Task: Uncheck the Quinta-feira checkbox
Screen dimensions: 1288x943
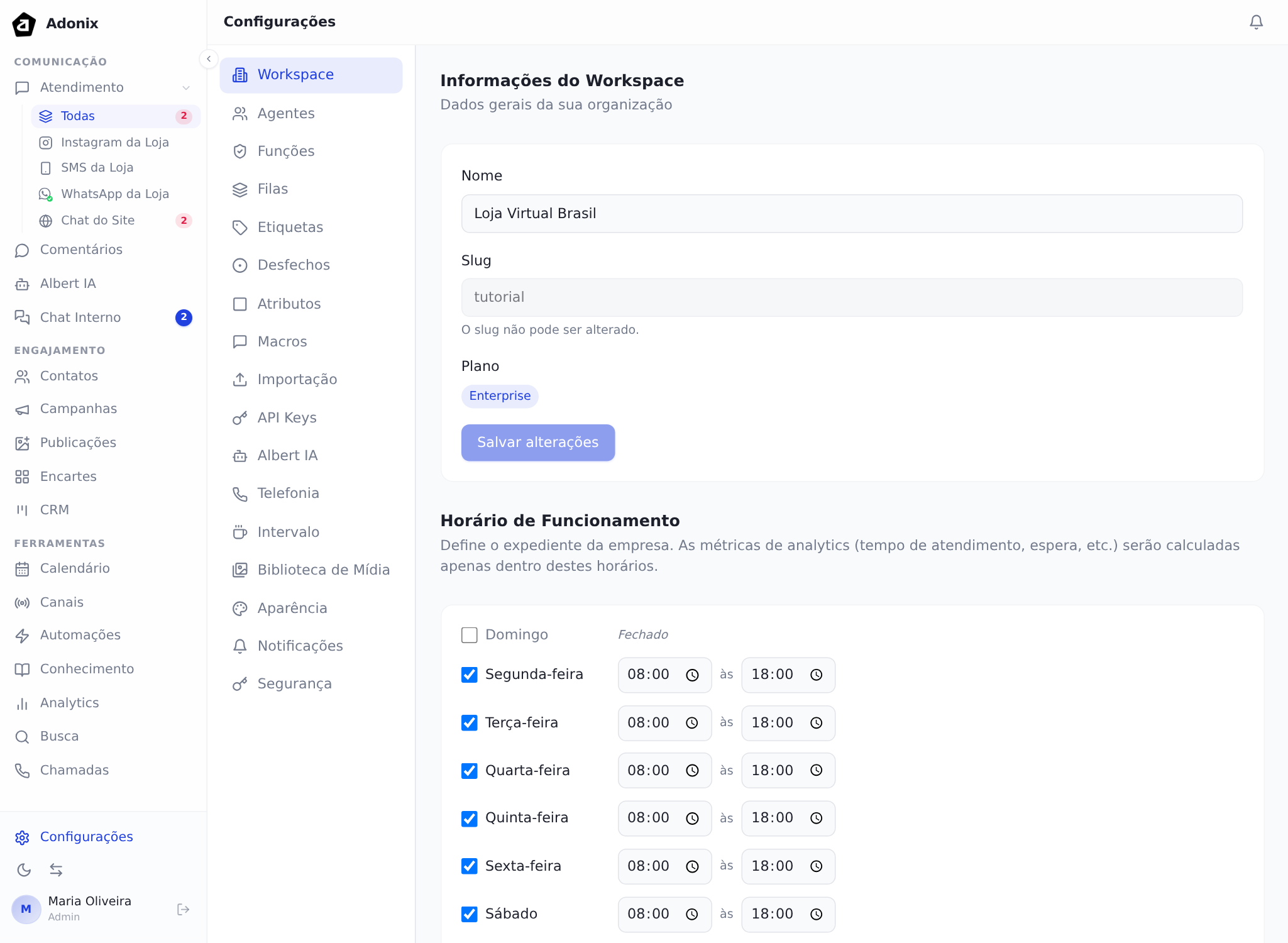Action: tap(470, 819)
